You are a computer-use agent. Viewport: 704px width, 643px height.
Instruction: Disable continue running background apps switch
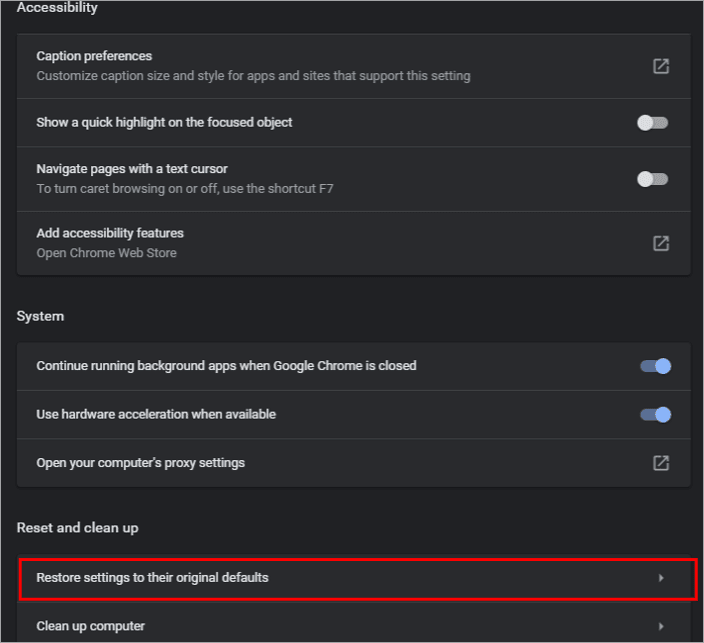pos(655,366)
